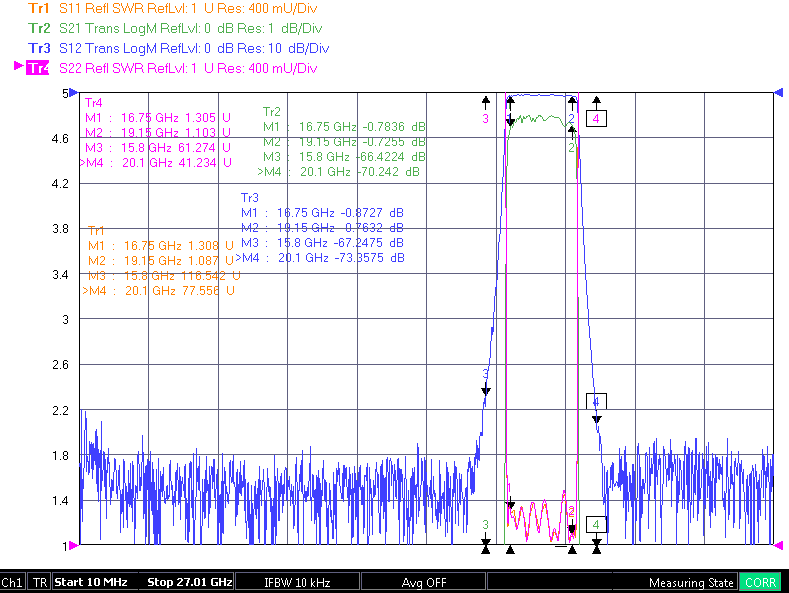Click Tr4 M4 20.1 GHz 41.234 U readout
The image size is (789, 593).
155,163
